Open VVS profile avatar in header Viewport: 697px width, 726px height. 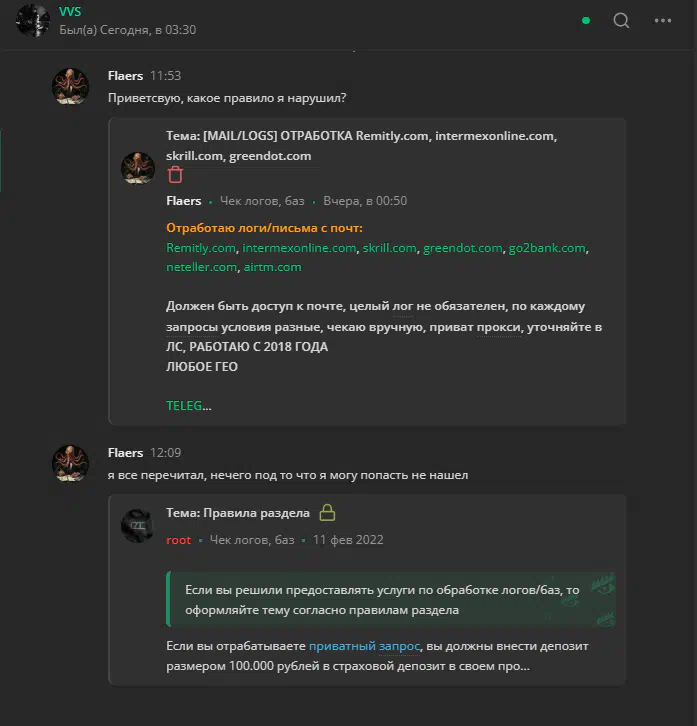[33, 21]
